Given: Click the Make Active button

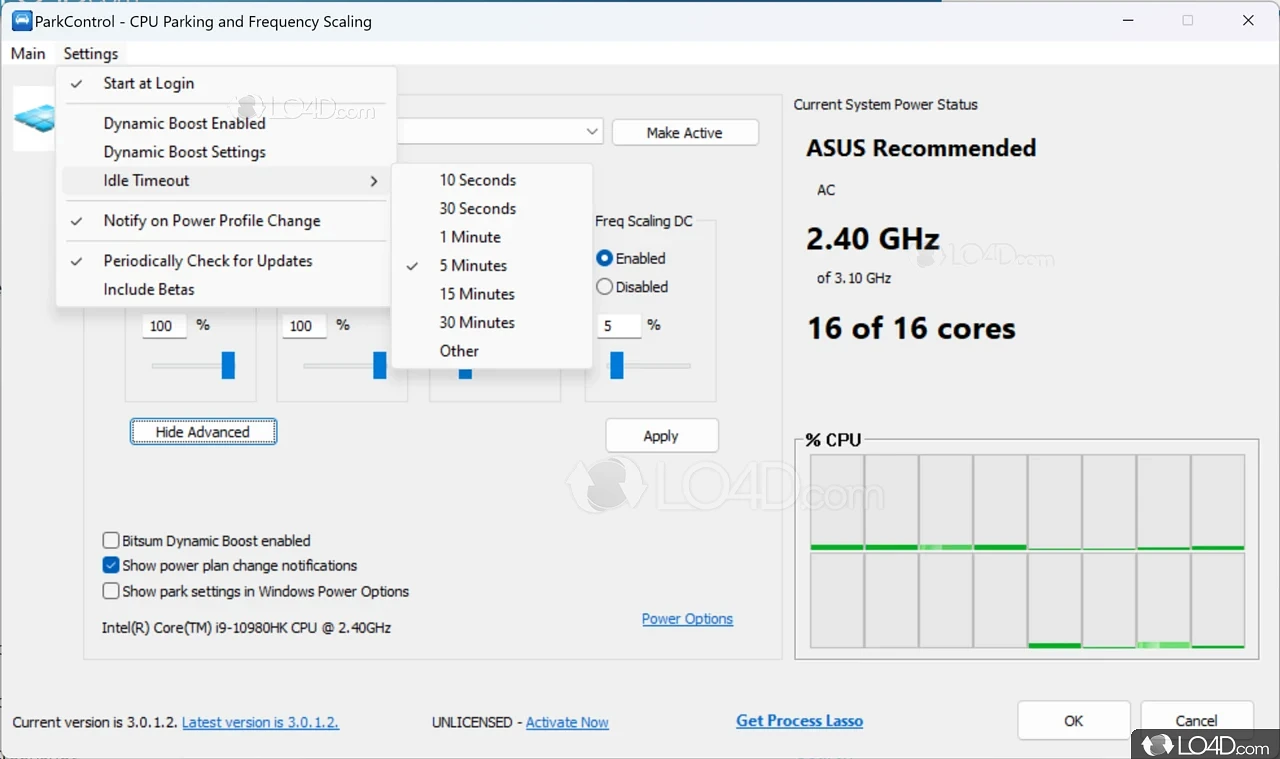Looking at the screenshot, I should (x=685, y=133).
